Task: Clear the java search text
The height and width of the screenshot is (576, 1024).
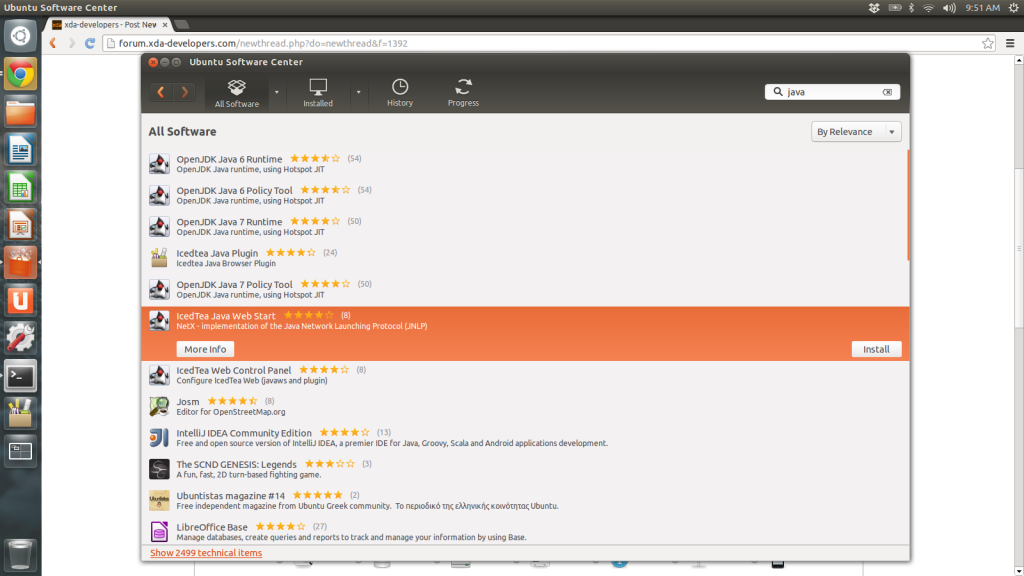Action: coord(887,92)
